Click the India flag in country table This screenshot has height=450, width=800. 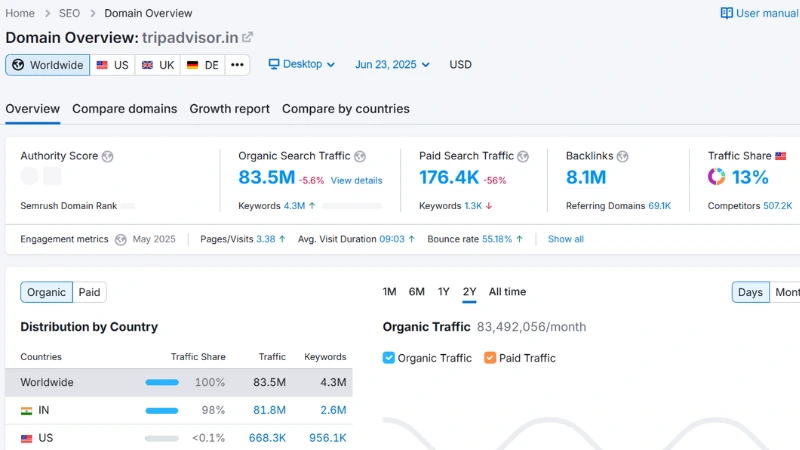click(27, 411)
